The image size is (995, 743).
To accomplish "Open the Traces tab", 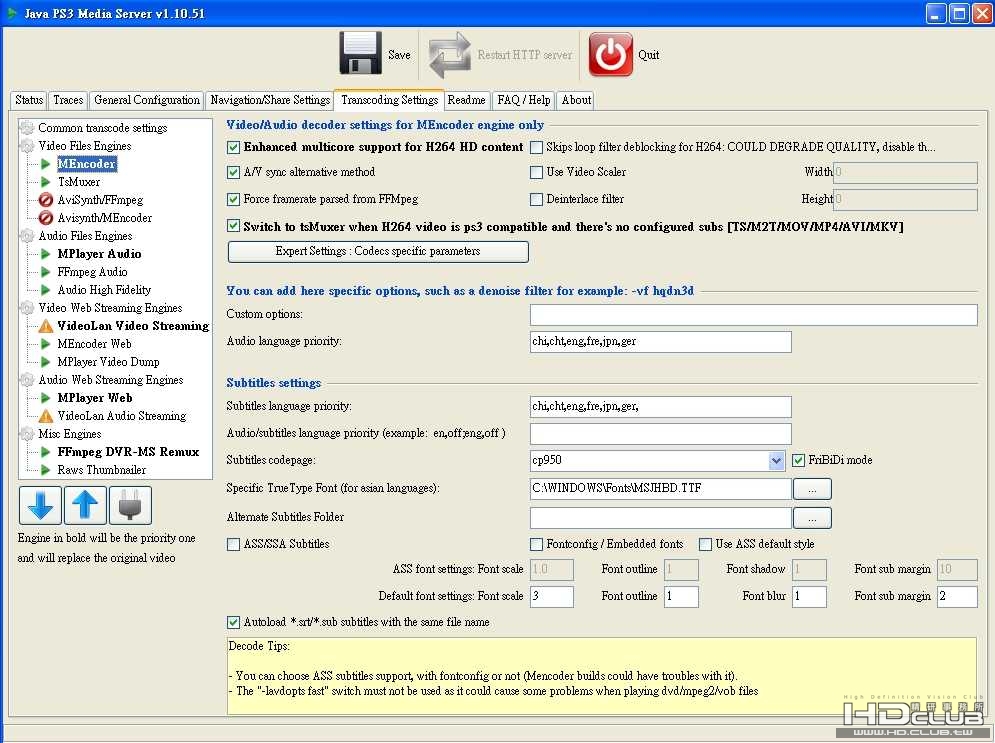I will (x=68, y=100).
